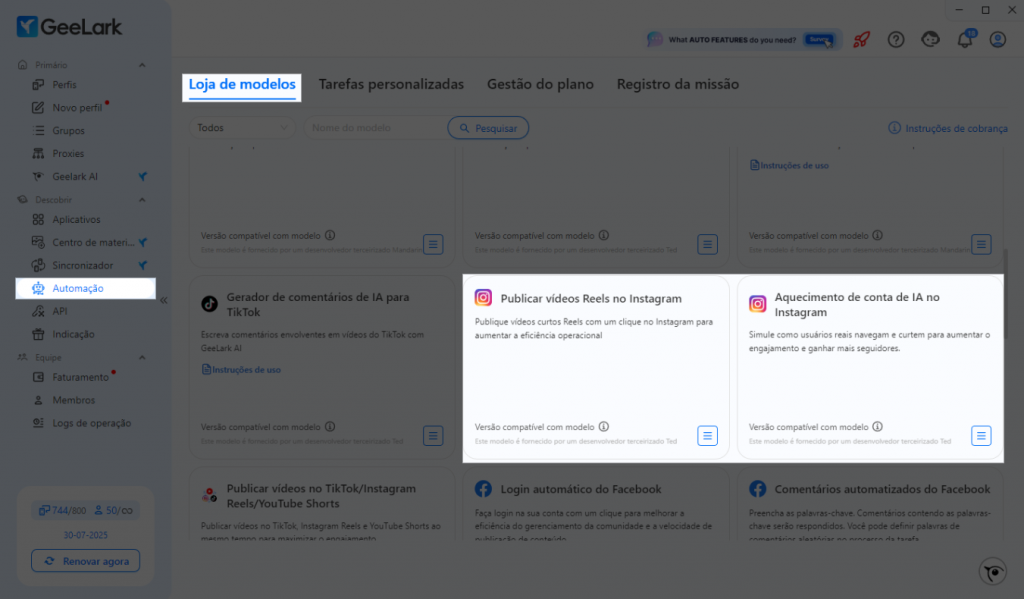Open the Tarefas personalizadas tab
The height and width of the screenshot is (599, 1024).
click(x=391, y=84)
